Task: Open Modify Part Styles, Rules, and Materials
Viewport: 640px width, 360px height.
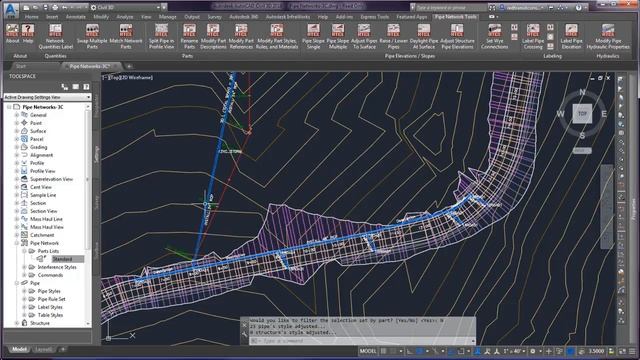Action: tap(277, 36)
